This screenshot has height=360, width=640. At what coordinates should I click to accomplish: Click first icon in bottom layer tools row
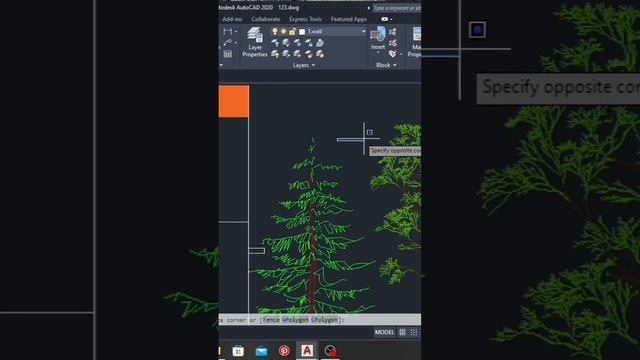(x=275, y=54)
